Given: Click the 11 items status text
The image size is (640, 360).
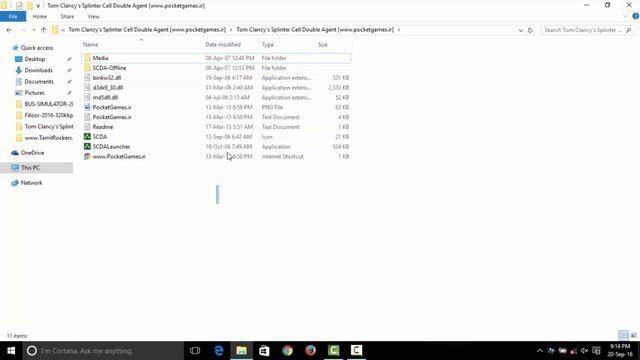Looking at the screenshot, I should click(17, 336).
